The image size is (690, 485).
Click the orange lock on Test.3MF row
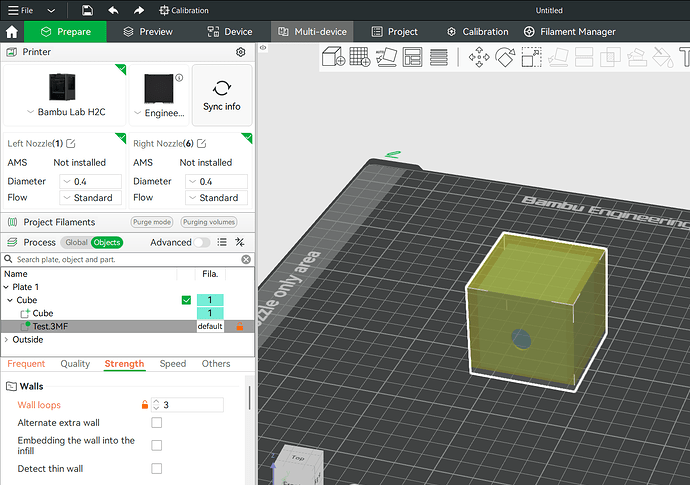(240, 326)
